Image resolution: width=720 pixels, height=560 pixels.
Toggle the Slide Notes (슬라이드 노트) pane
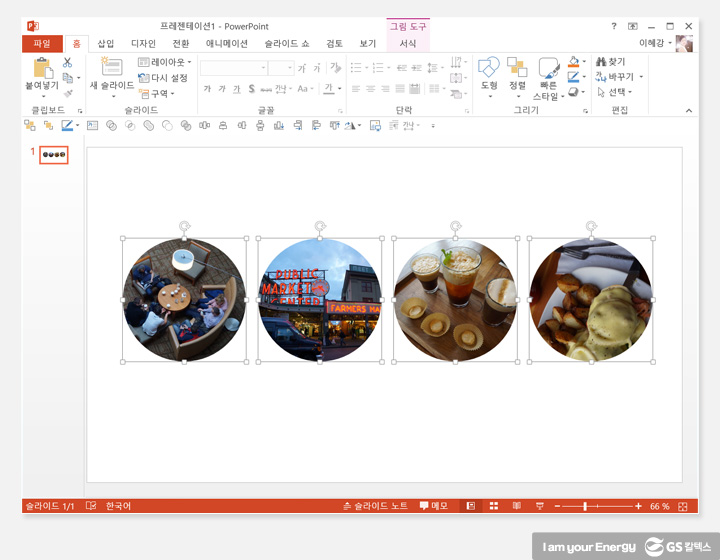(375, 506)
